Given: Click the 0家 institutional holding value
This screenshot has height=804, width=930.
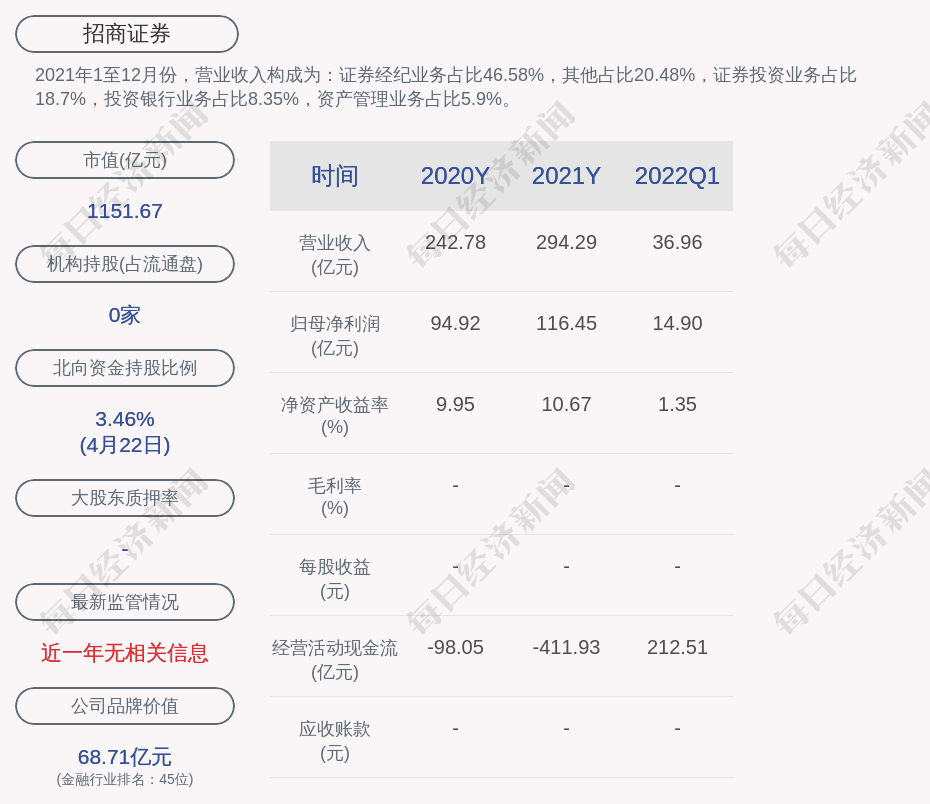Looking at the screenshot, I should click(x=125, y=315).
